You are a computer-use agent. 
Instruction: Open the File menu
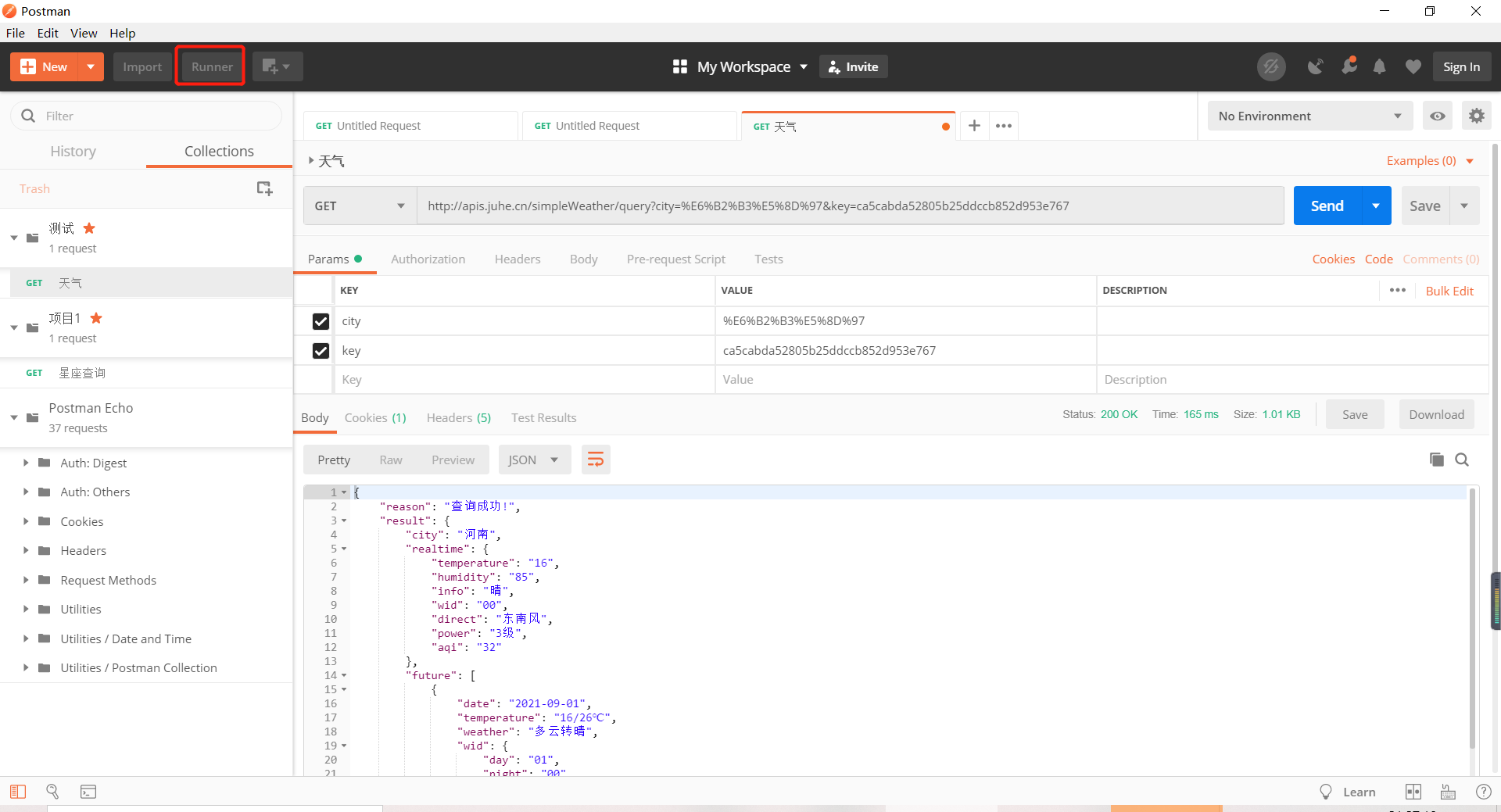[16, 33]
